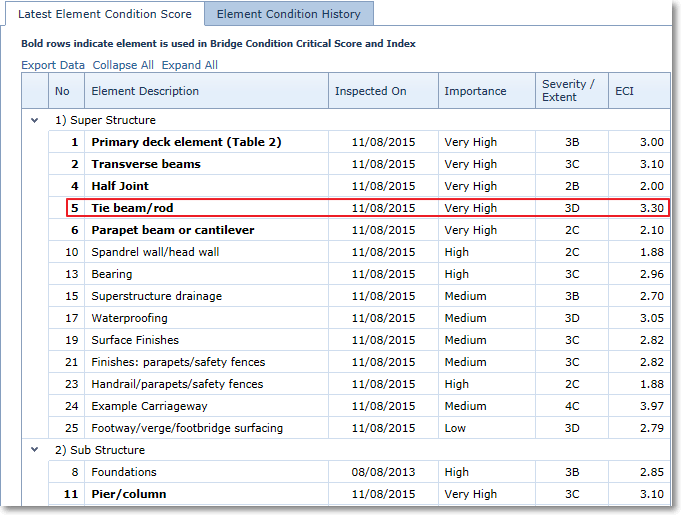Collapse the Super Structure group chevron
This screenshot has height=515, width=681.
click(35, 120)
